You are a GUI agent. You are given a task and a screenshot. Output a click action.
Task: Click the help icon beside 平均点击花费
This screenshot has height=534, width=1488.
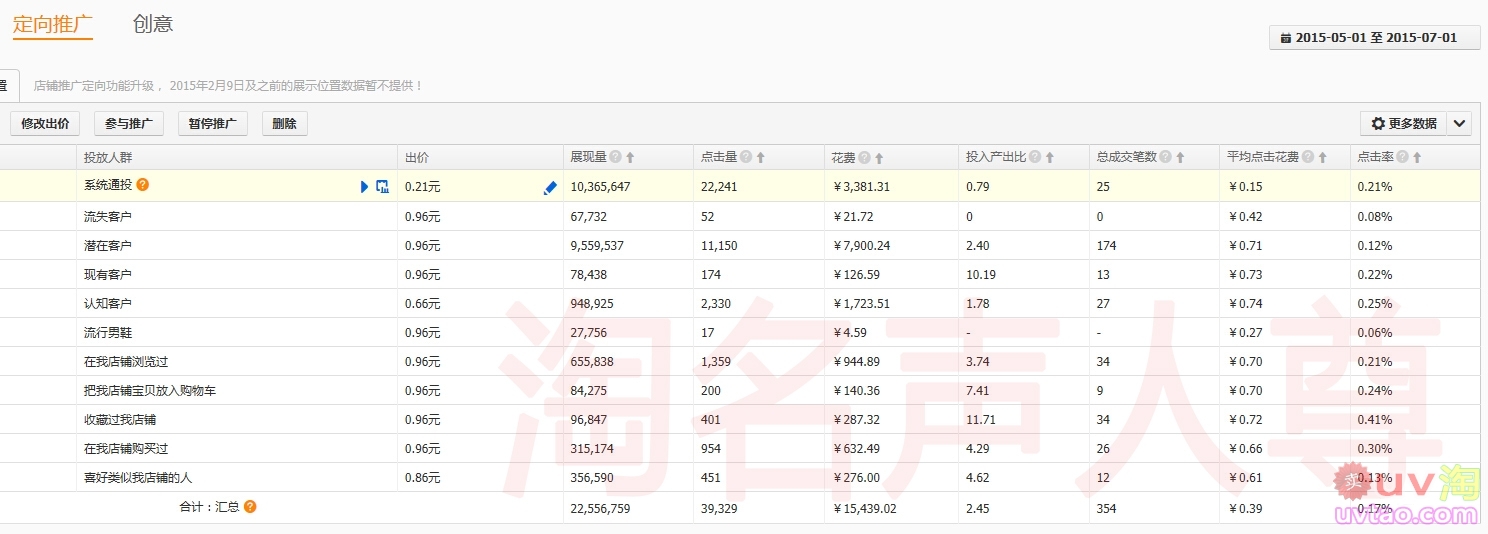pyautogui.click(x=1307, y=157)
